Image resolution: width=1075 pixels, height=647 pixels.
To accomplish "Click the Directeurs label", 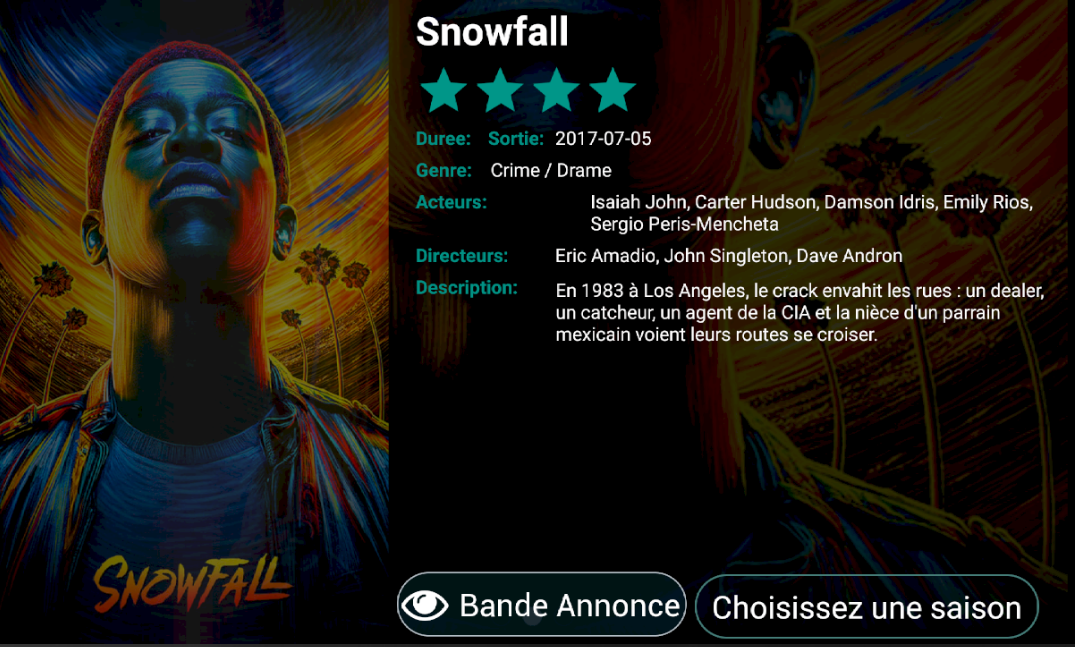I will pos(461,256).
